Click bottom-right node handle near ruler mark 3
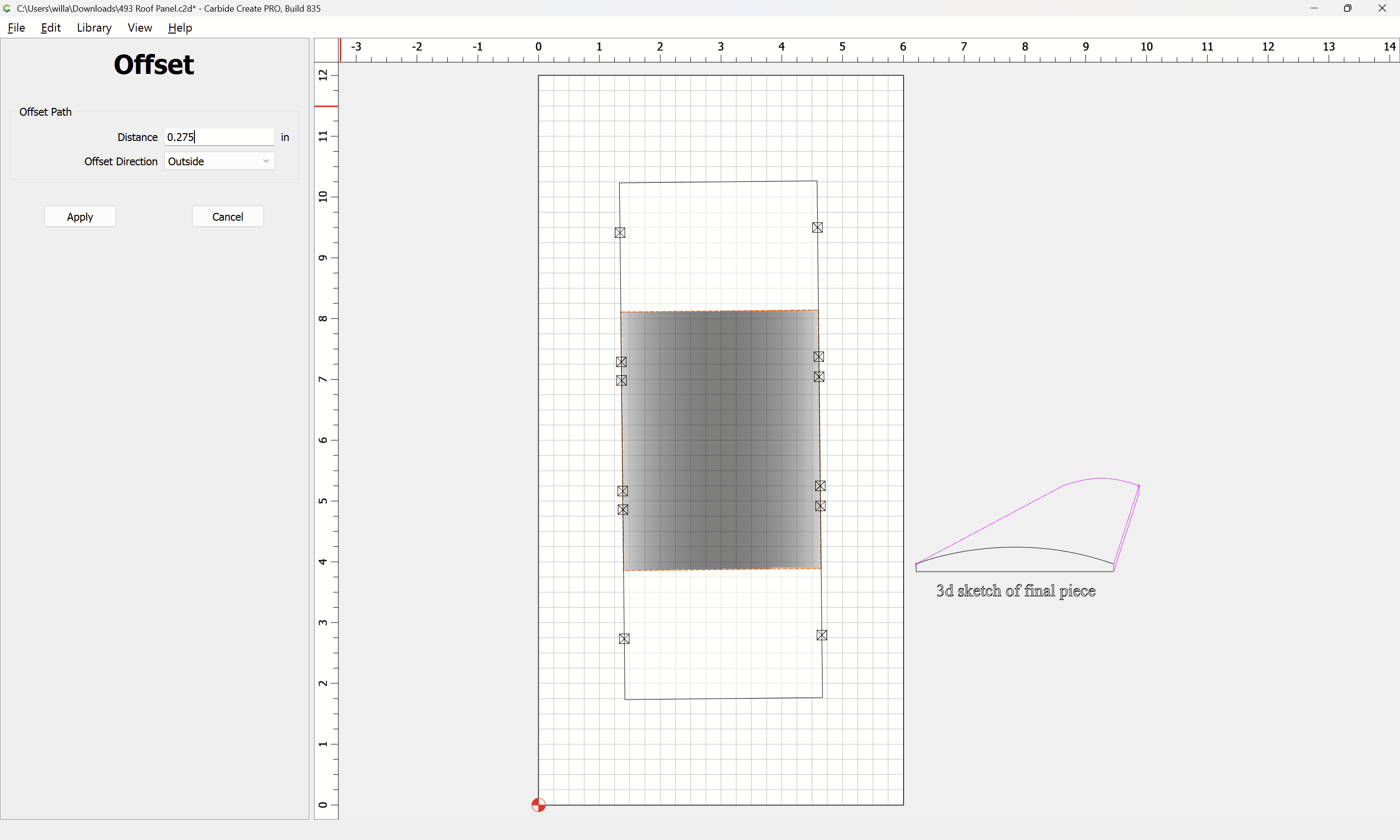 822,635
